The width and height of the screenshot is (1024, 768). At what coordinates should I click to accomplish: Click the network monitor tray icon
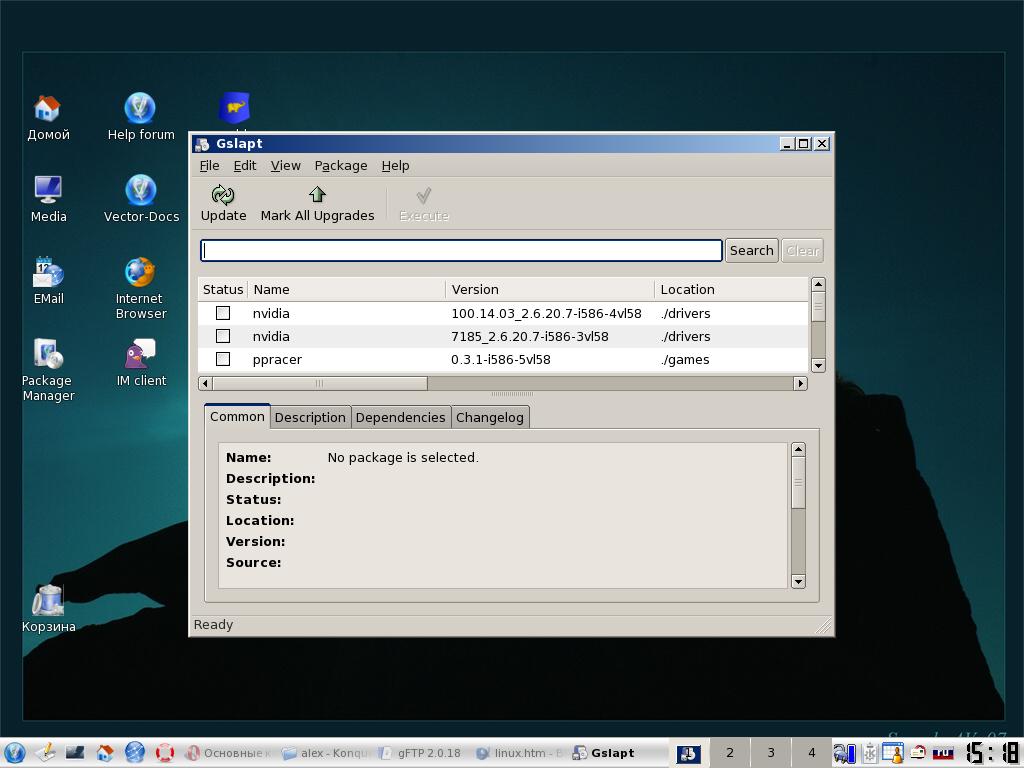[844, 754]
